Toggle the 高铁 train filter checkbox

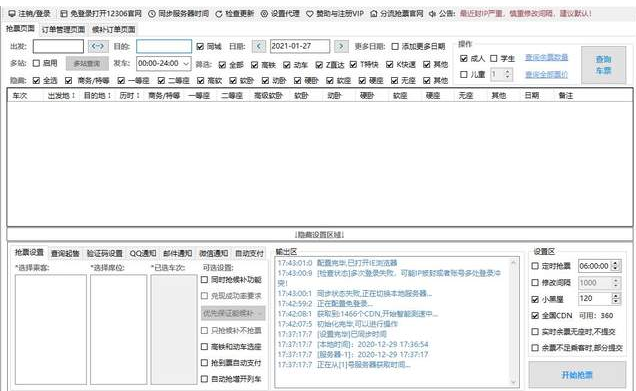click(254, 64)
